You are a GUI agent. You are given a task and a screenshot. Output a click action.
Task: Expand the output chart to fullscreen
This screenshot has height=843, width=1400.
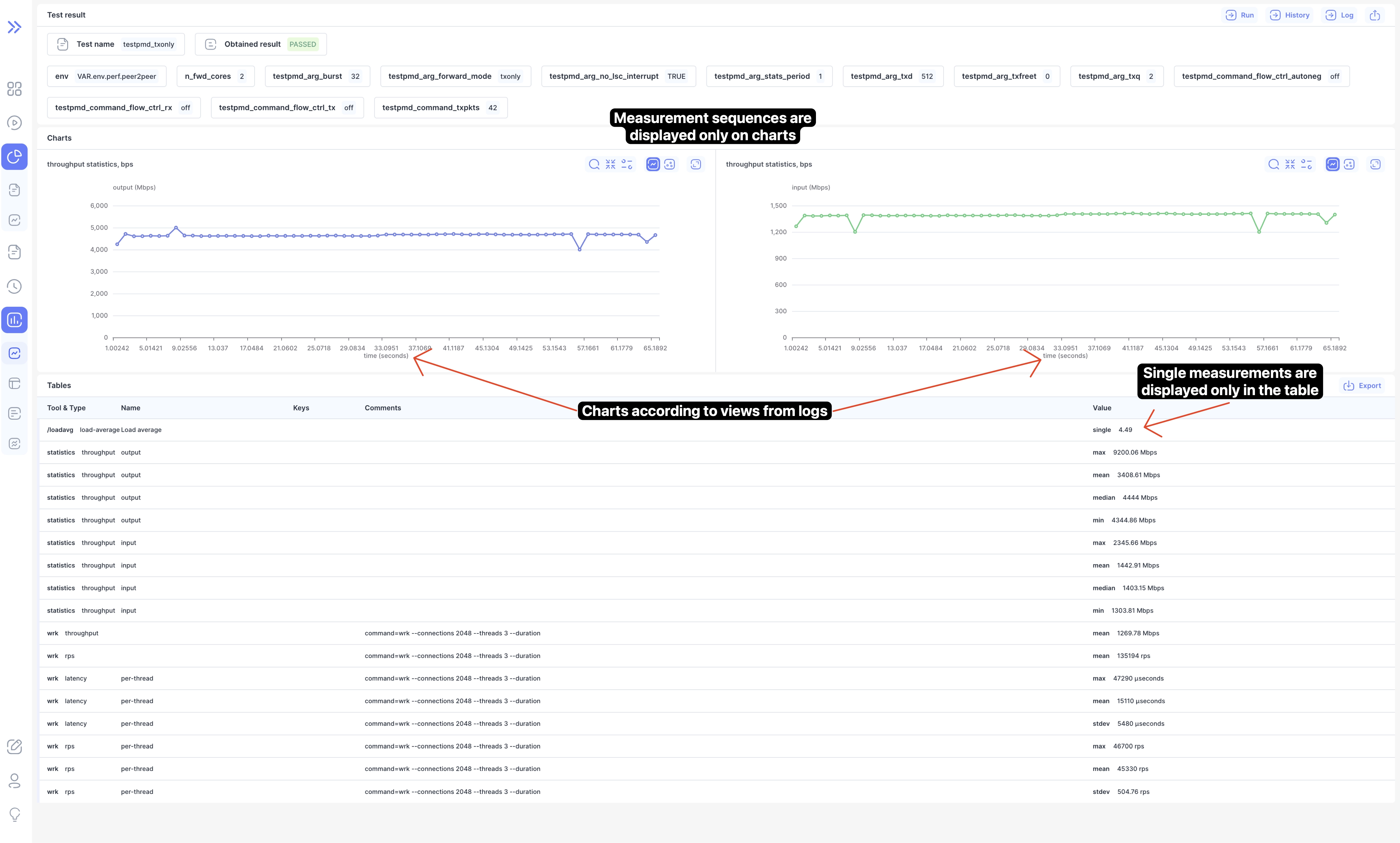tap(696, 164)
